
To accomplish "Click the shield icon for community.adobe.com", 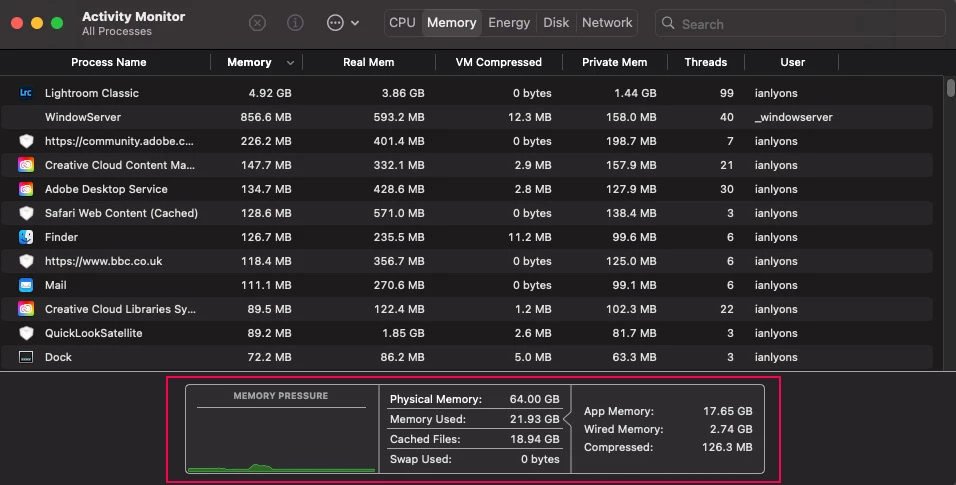I will [x=26, y=141].
